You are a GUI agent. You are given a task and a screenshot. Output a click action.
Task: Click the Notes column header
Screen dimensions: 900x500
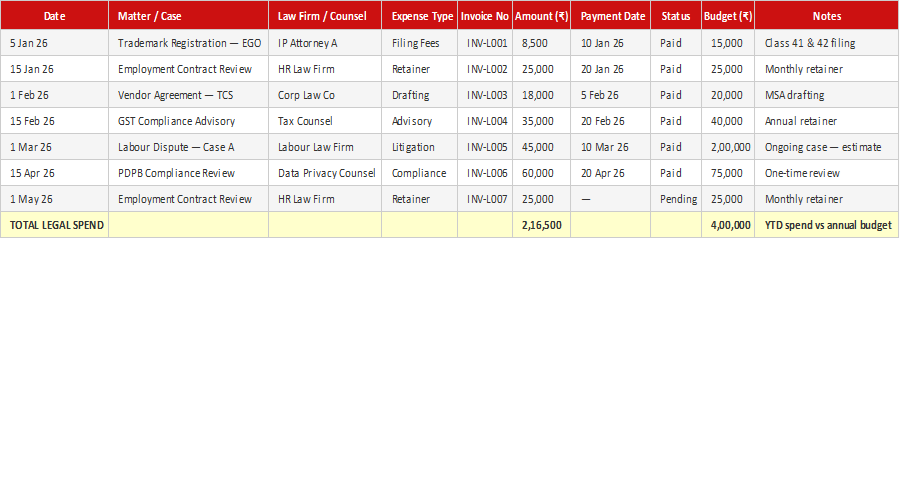827,15
